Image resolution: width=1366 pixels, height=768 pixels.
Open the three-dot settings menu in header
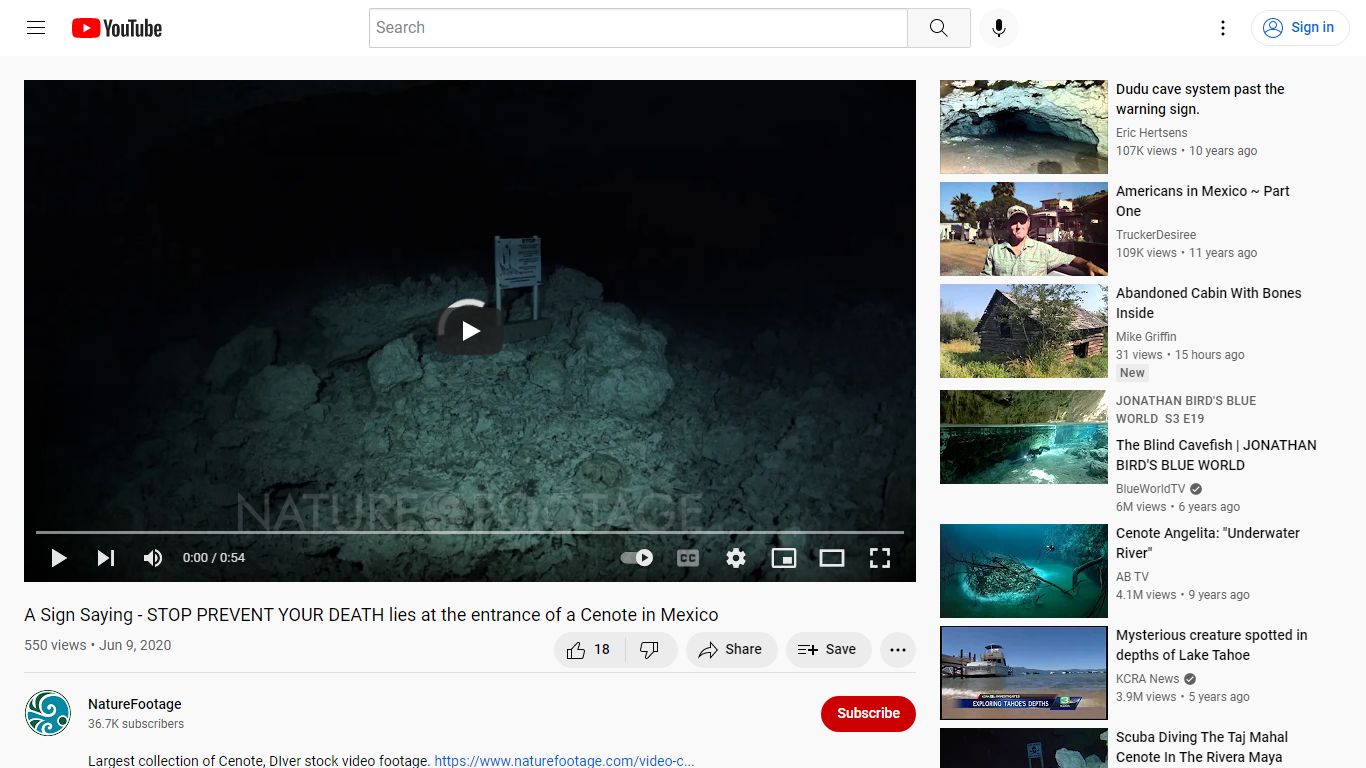pyautogui.click(x=1222, y=28)
